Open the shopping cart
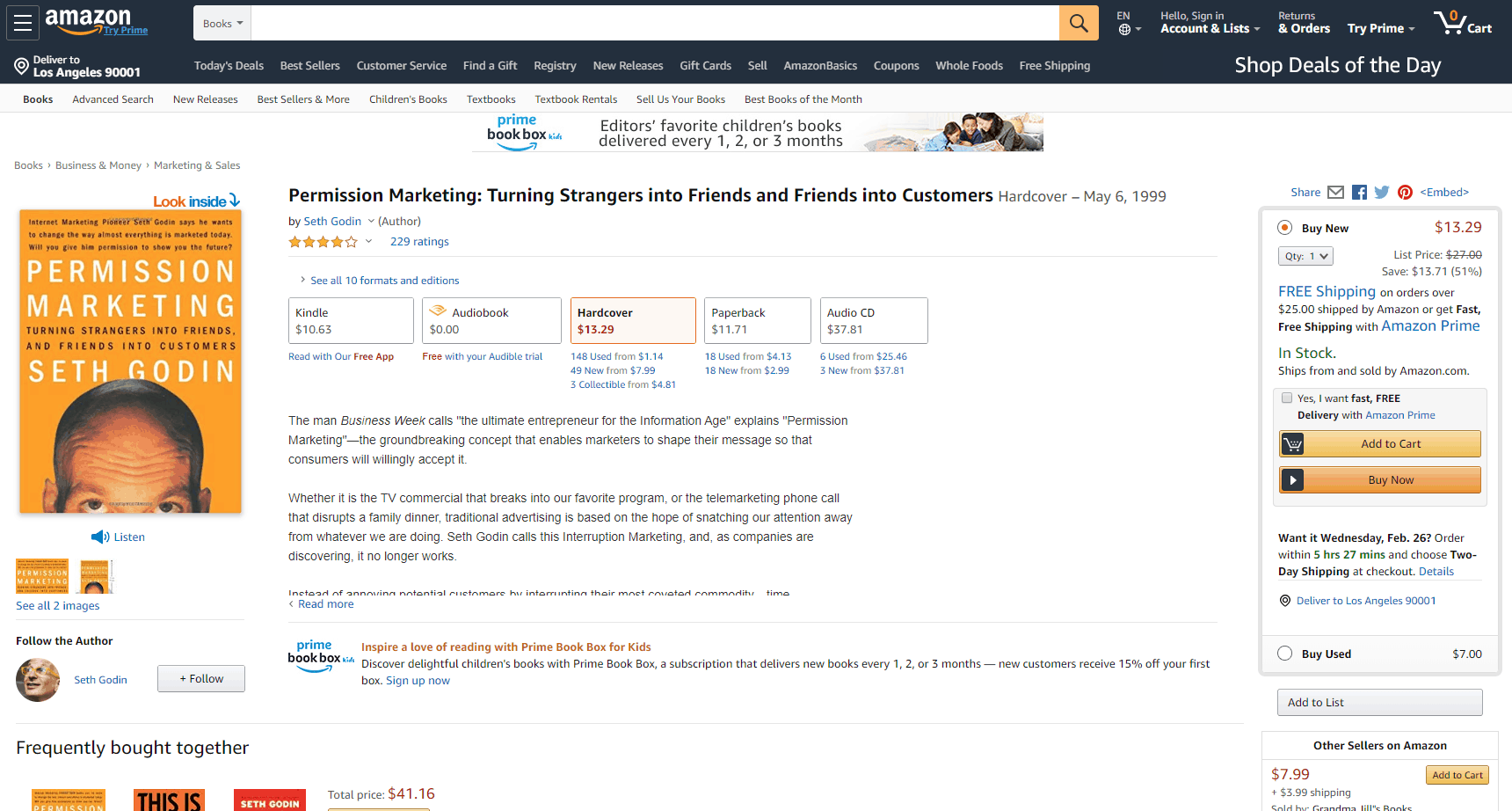 click(x=1462, y=23)
